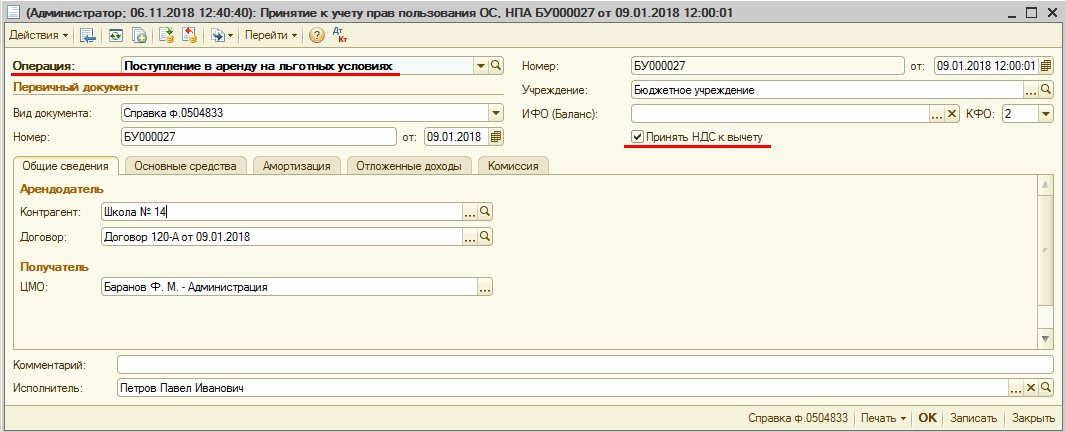Click the primary document Номер field БУ000027
Screen dimensions: 1065x432
point(258,137)
